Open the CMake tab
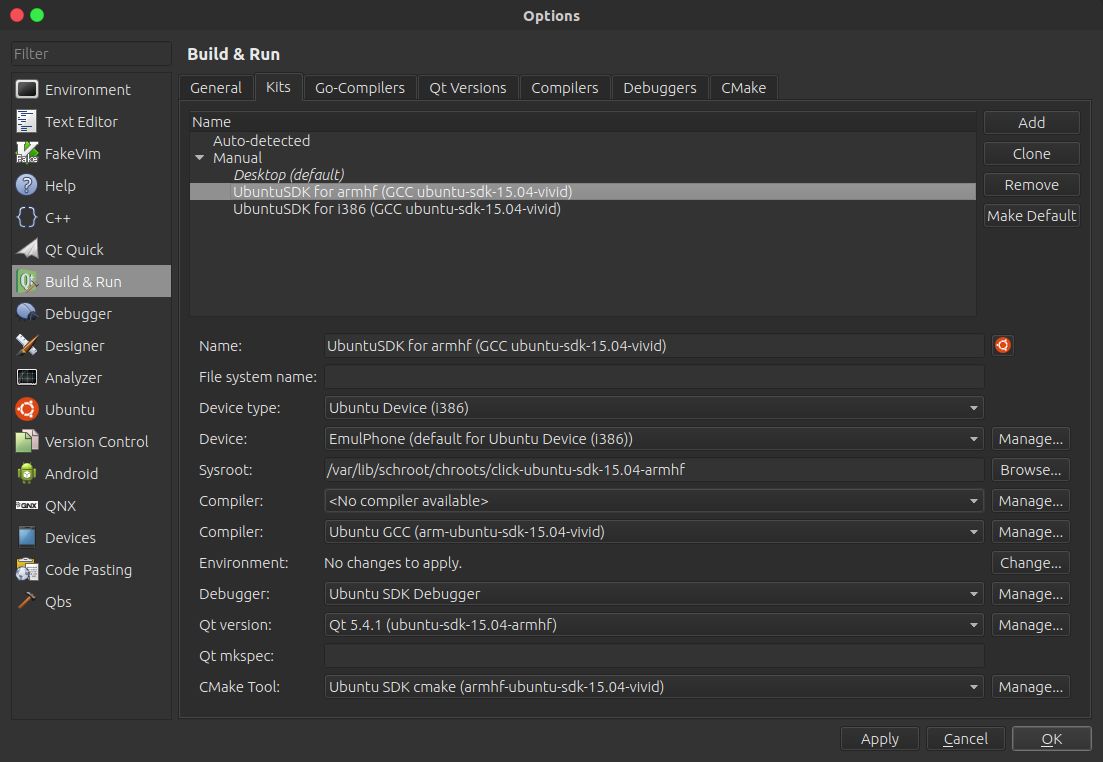The width and height of the screenshot is (1103, 762). 744,88
